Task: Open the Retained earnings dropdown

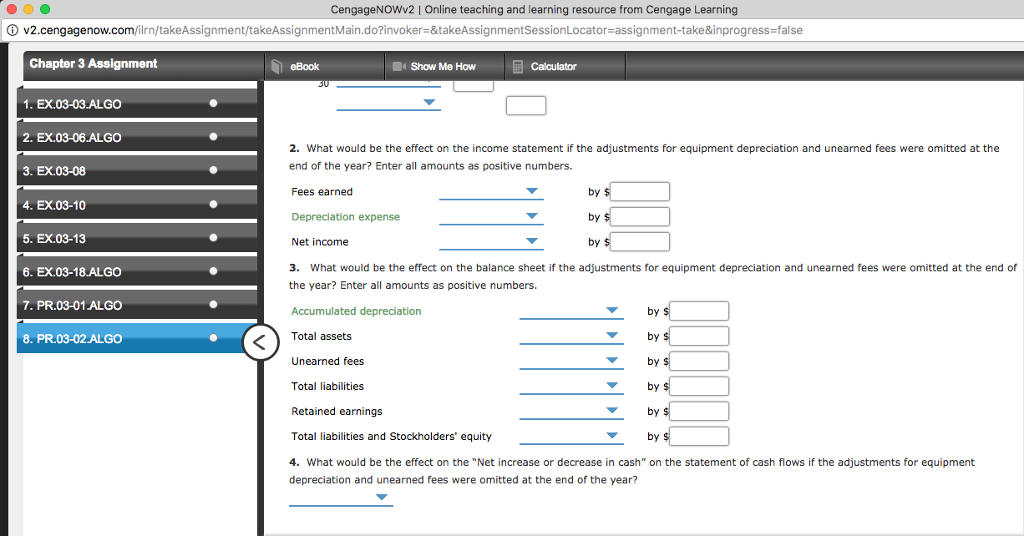Action: click(571, 411)
